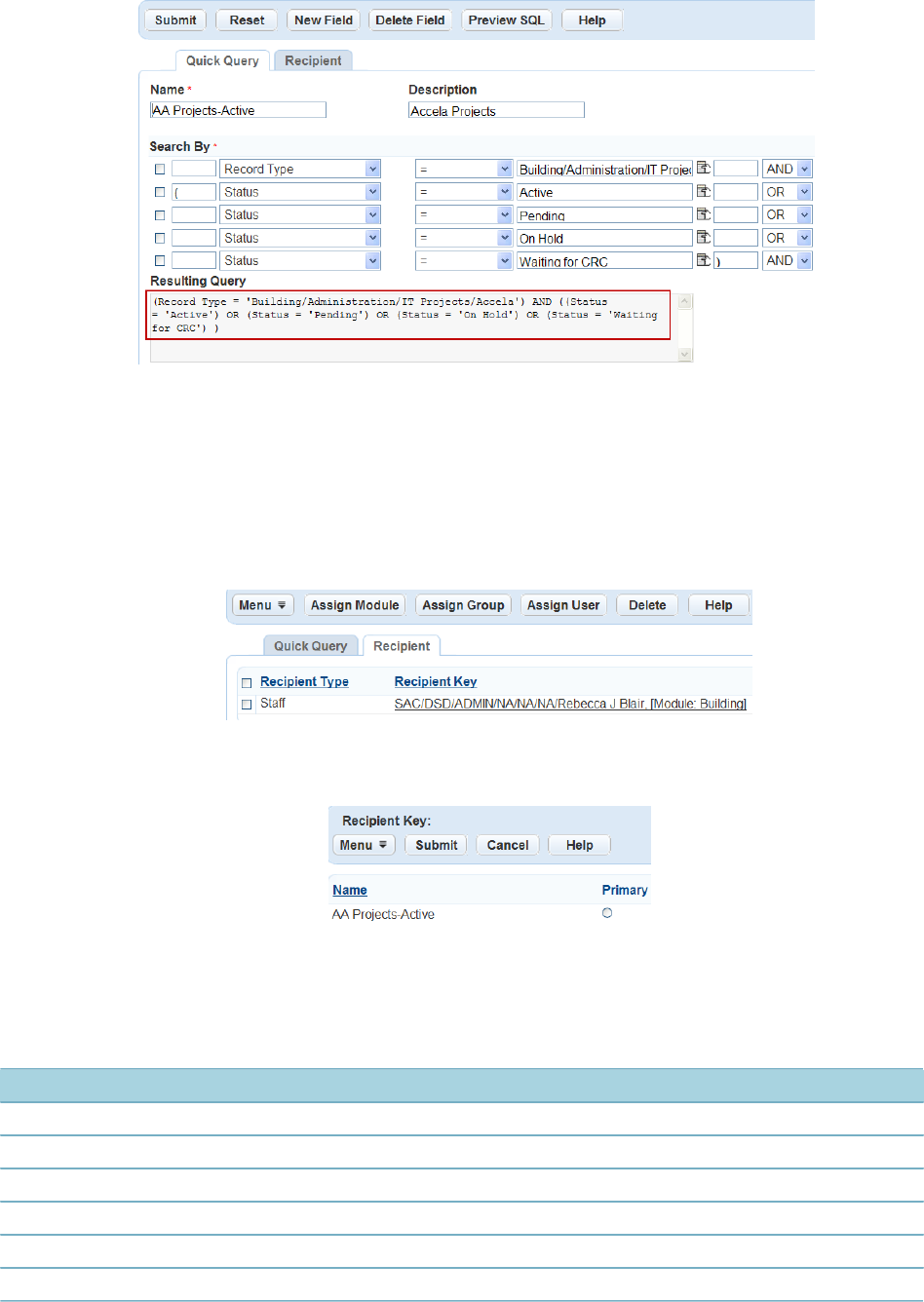This screenshot has height=1302, width=924.
Task: Sort by Name column header link
Action: [x=350, y=890]
